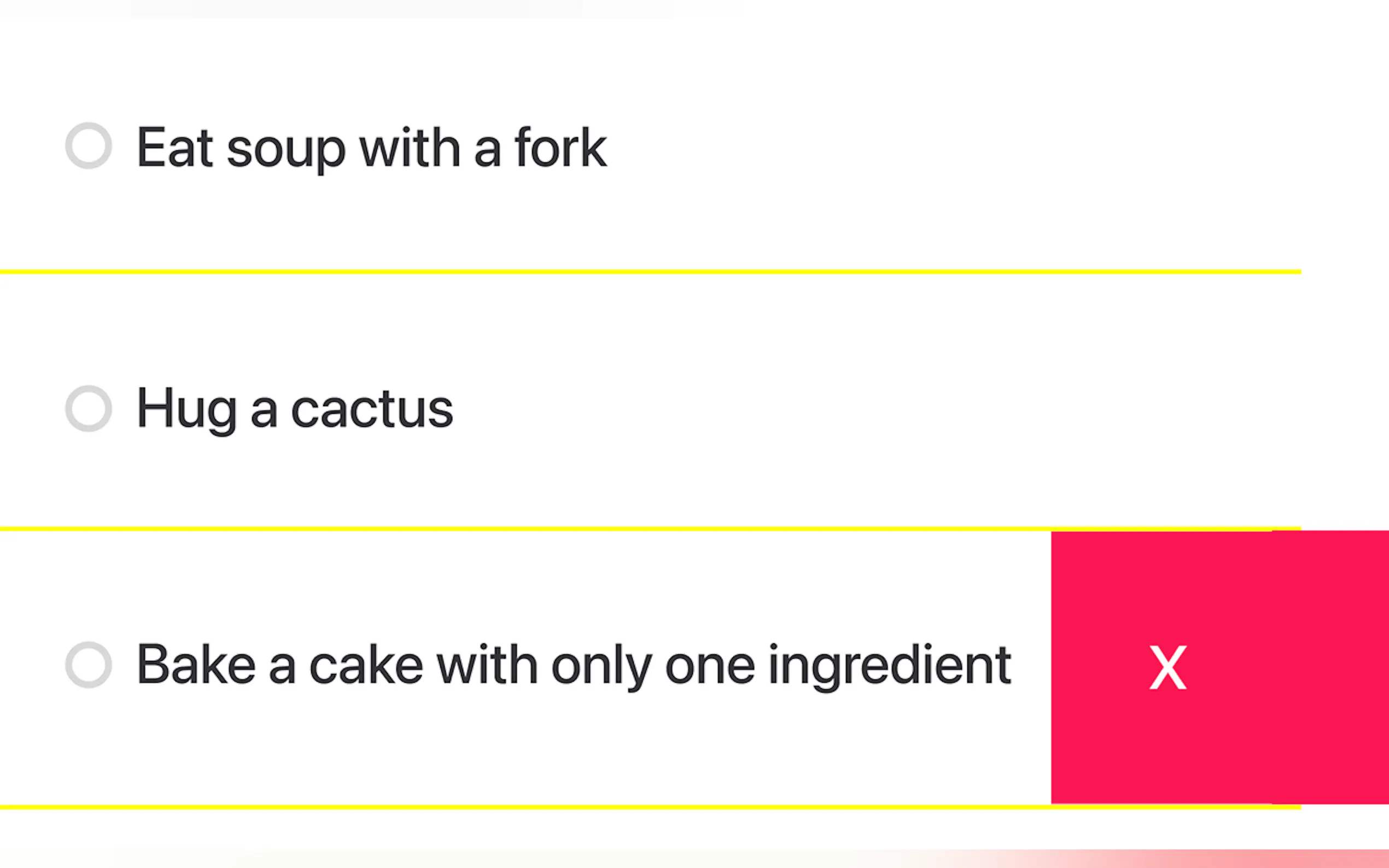Mark "Eat soup with a fork" complete
The image size is (1389, 868).
tap(89, 146)
